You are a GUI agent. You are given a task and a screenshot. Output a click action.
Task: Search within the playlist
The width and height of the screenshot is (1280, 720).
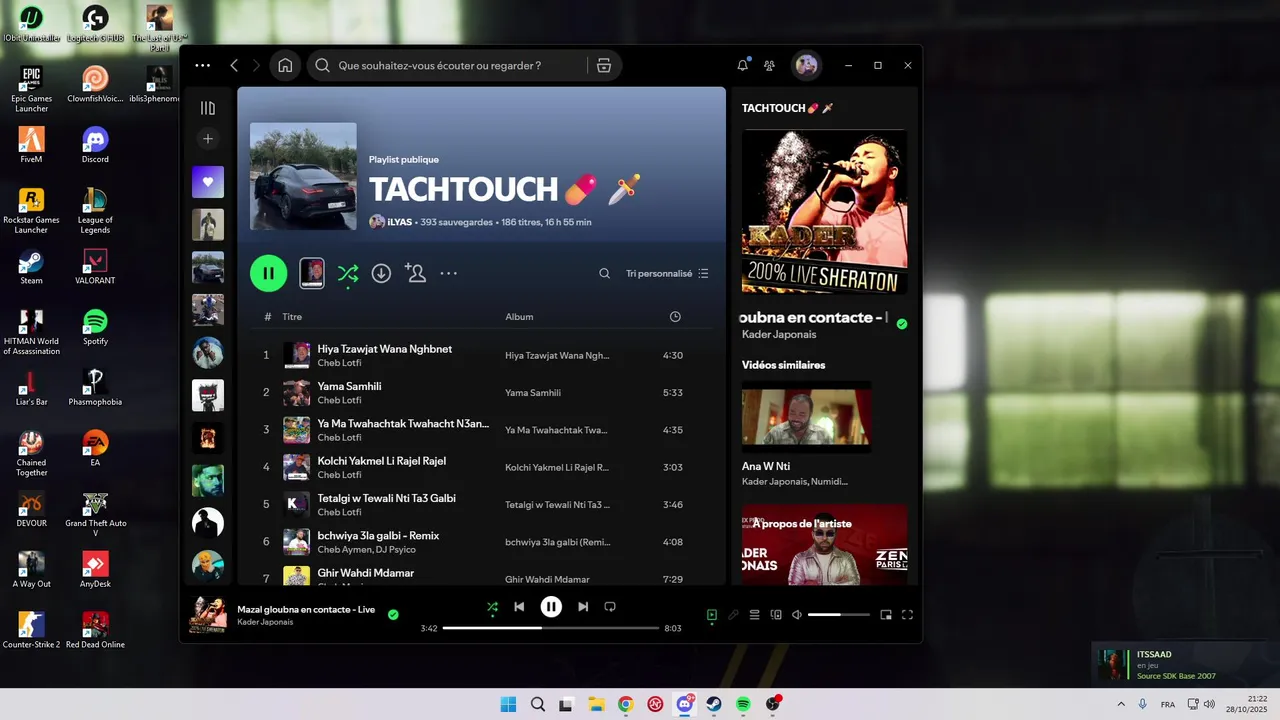(x=604, y=273)
